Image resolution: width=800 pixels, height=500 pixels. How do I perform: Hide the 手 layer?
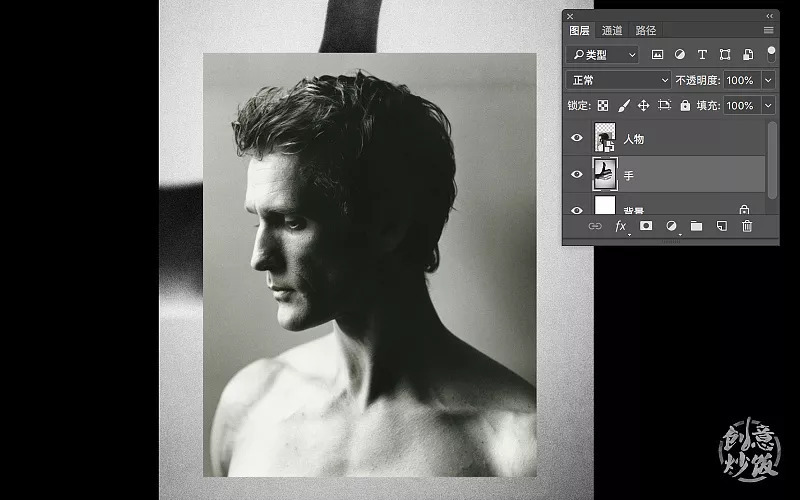(x=577, y=174)
